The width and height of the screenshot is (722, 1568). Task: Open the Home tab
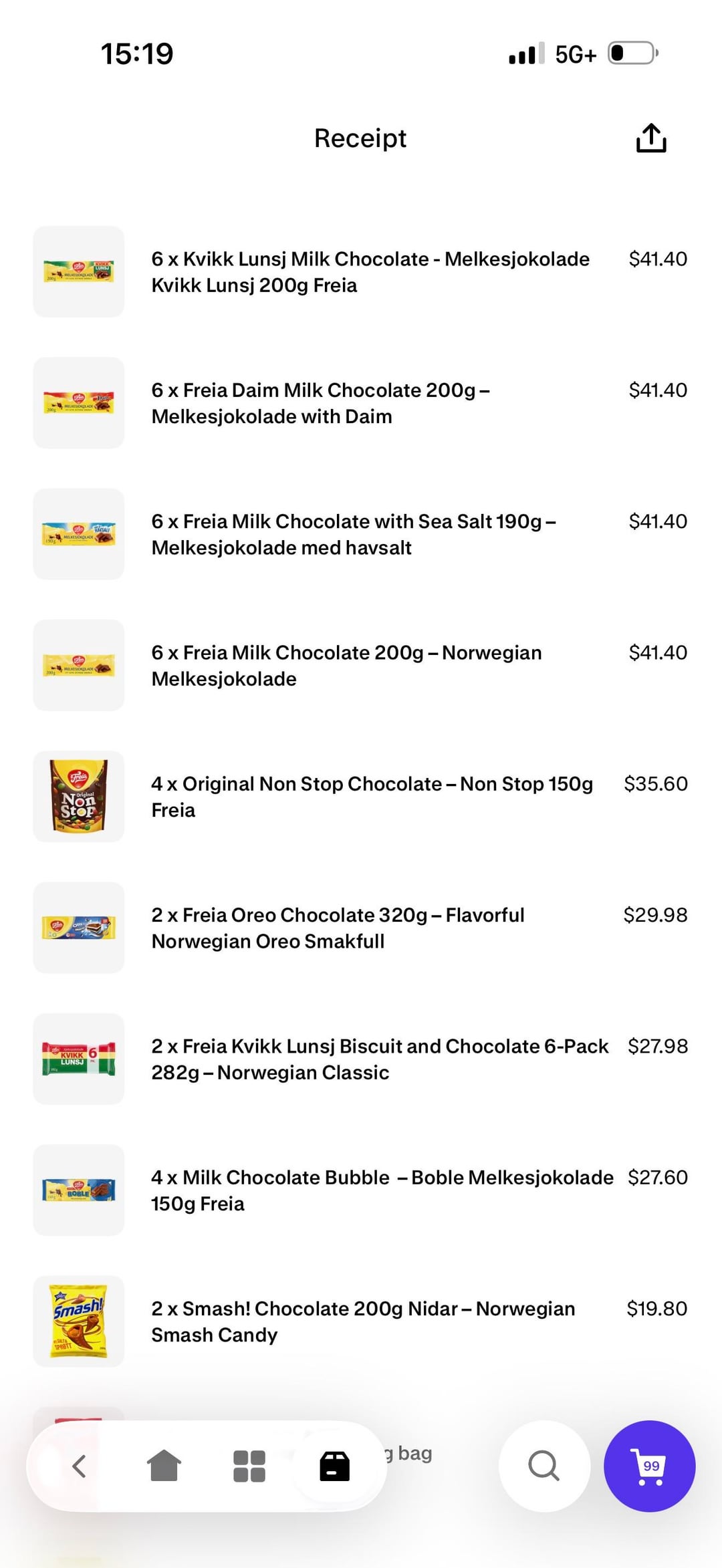164,1466
